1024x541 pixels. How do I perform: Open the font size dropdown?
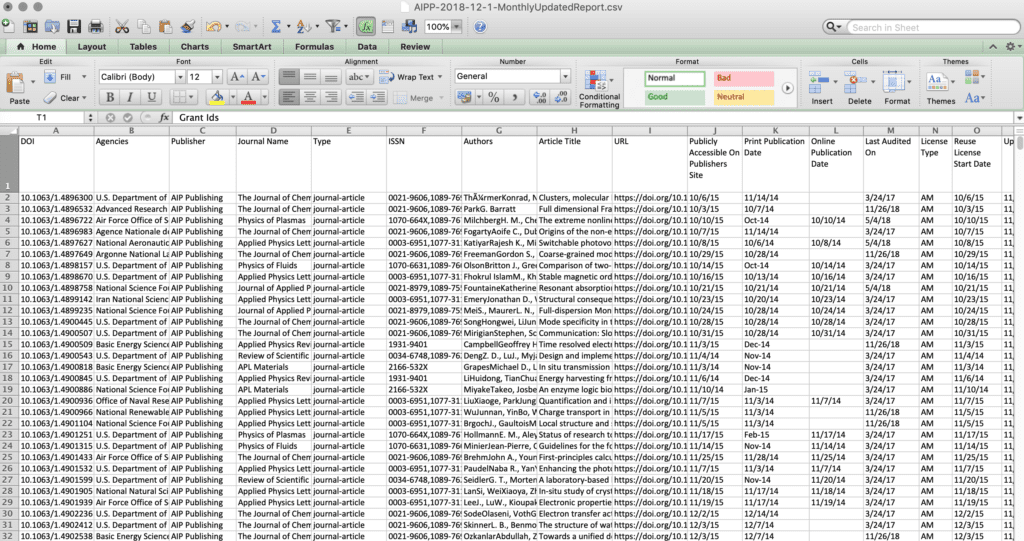pos(217,77)
